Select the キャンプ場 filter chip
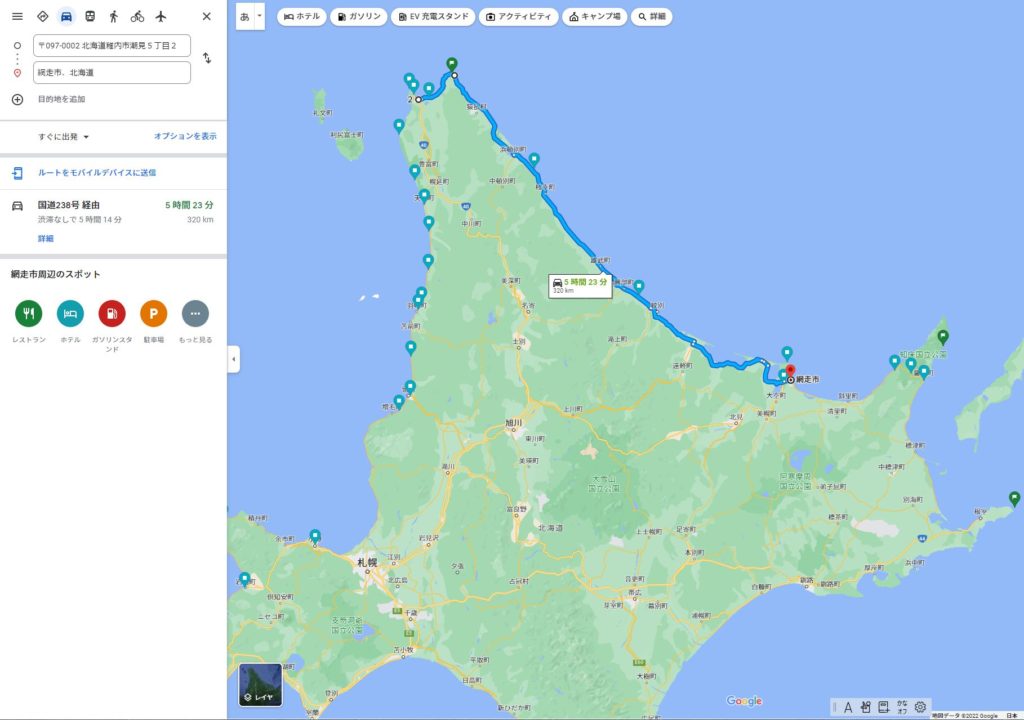The height and width of the screenshot is (720, 1024). click(594, 17)
